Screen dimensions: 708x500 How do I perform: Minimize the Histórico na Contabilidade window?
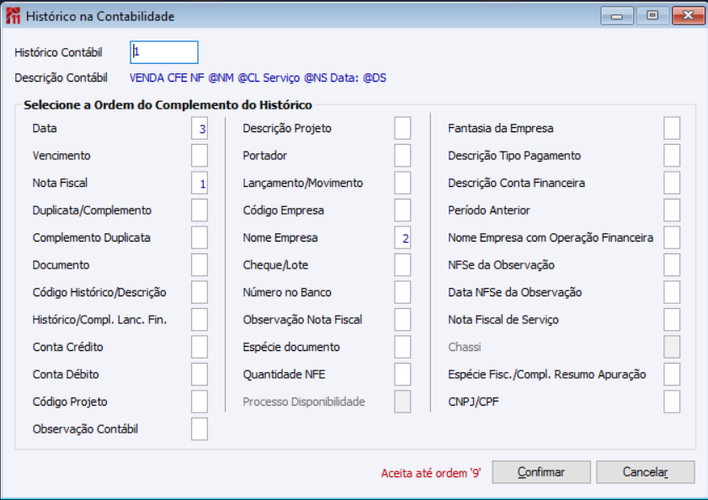617,16
